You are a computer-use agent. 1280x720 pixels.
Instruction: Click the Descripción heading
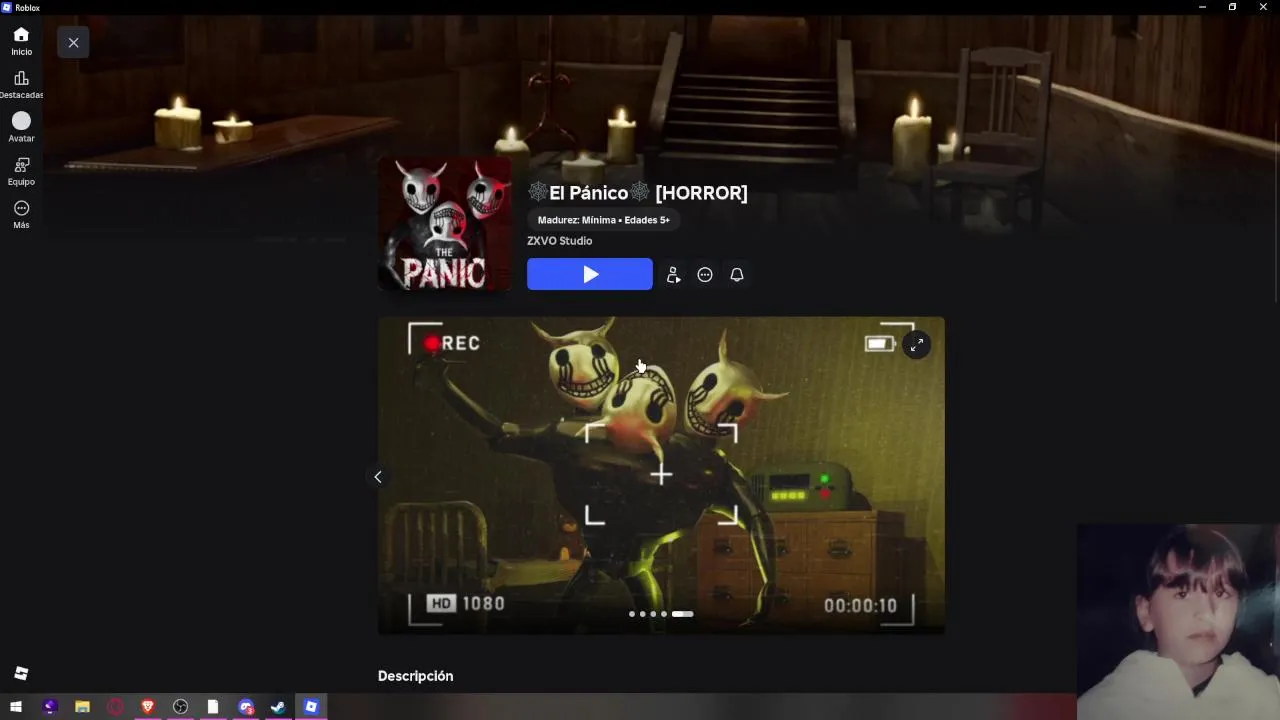(415, 676)
